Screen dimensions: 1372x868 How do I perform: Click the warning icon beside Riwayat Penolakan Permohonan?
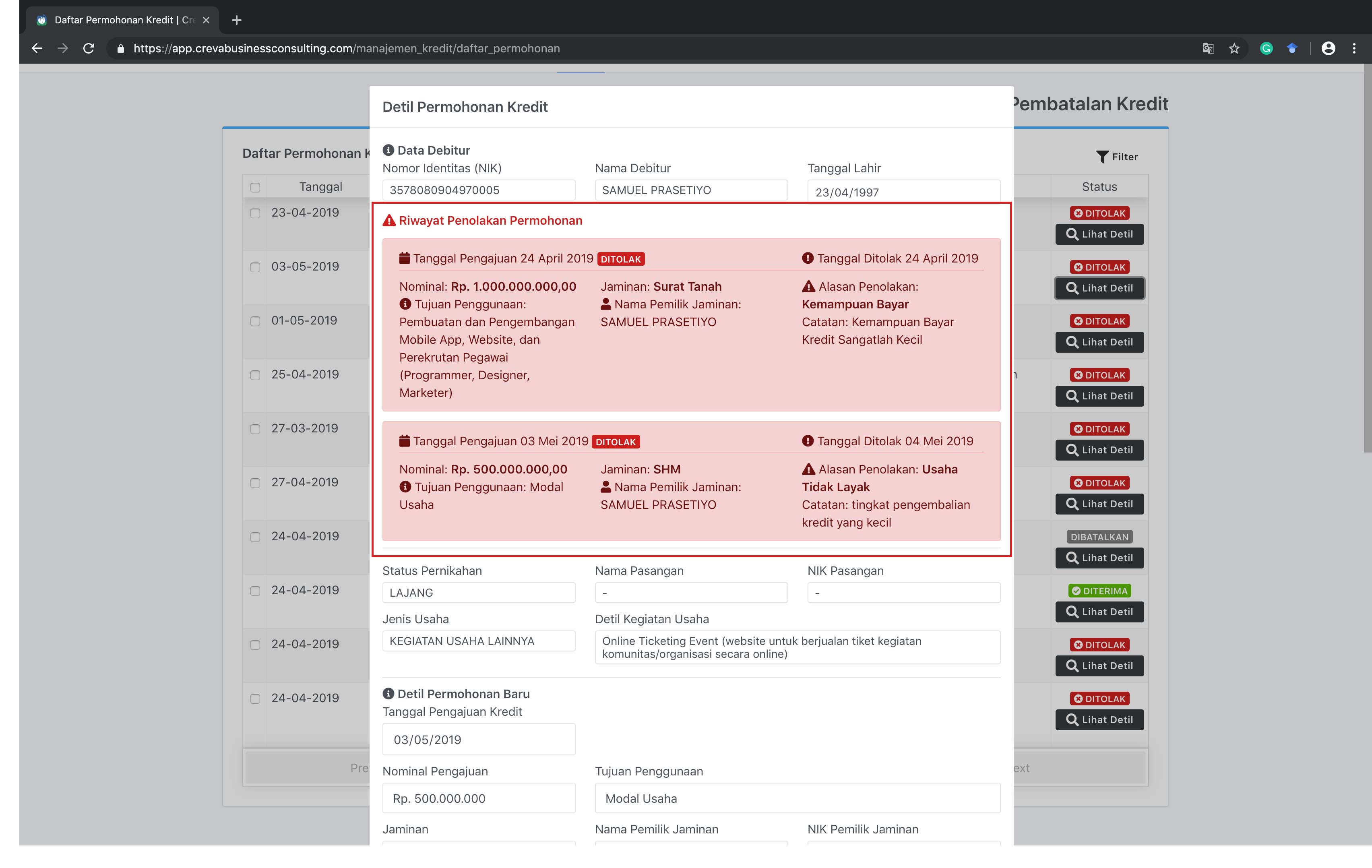[x=389, y=221]
